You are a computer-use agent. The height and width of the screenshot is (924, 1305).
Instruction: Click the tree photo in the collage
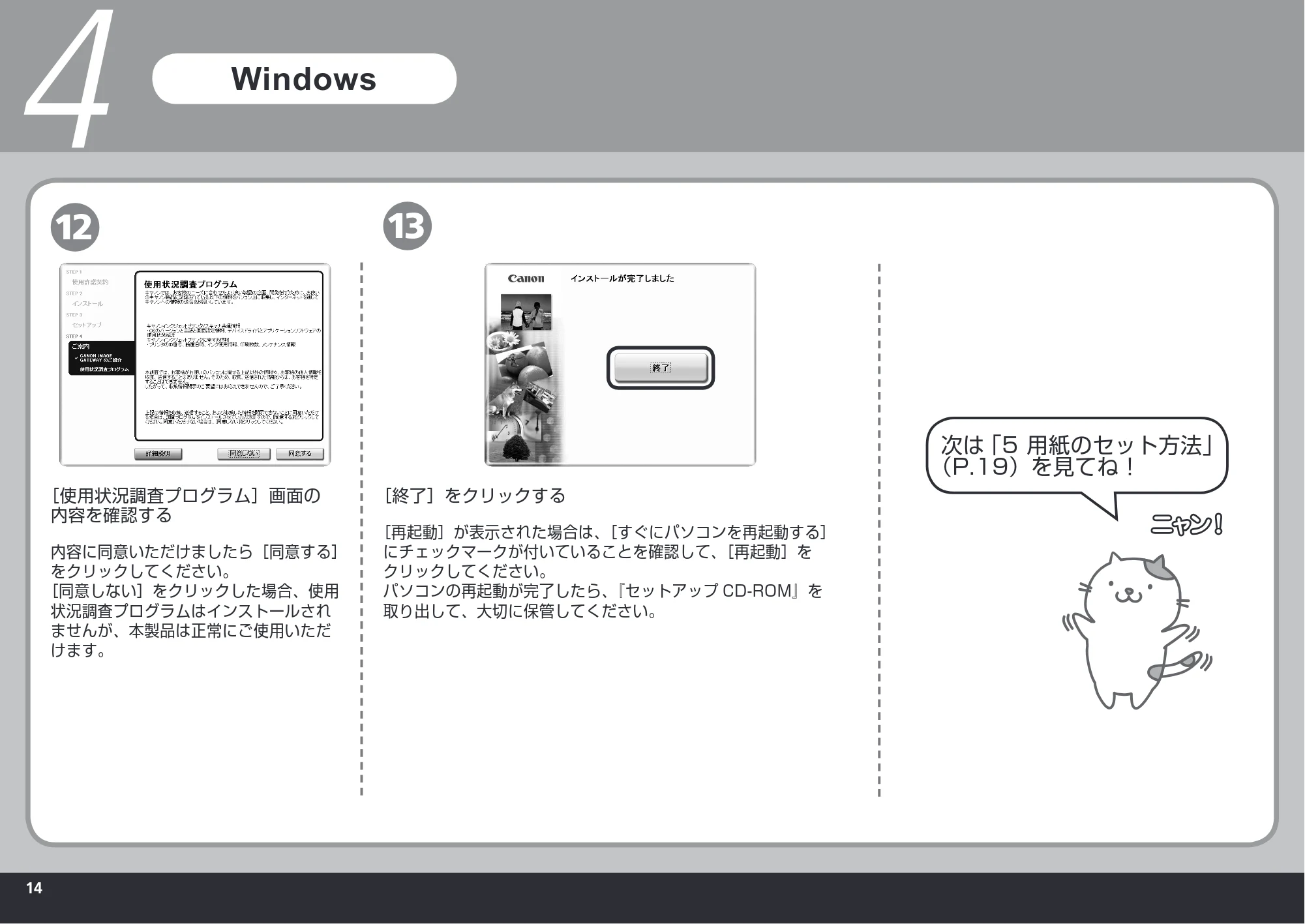[517, 447]
